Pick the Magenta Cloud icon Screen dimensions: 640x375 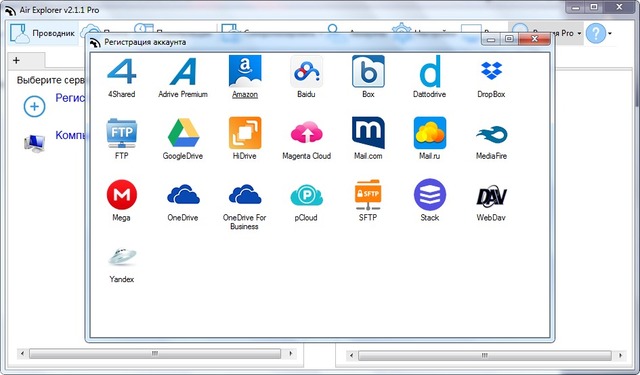pyautogui.click(x=307, y=132)
